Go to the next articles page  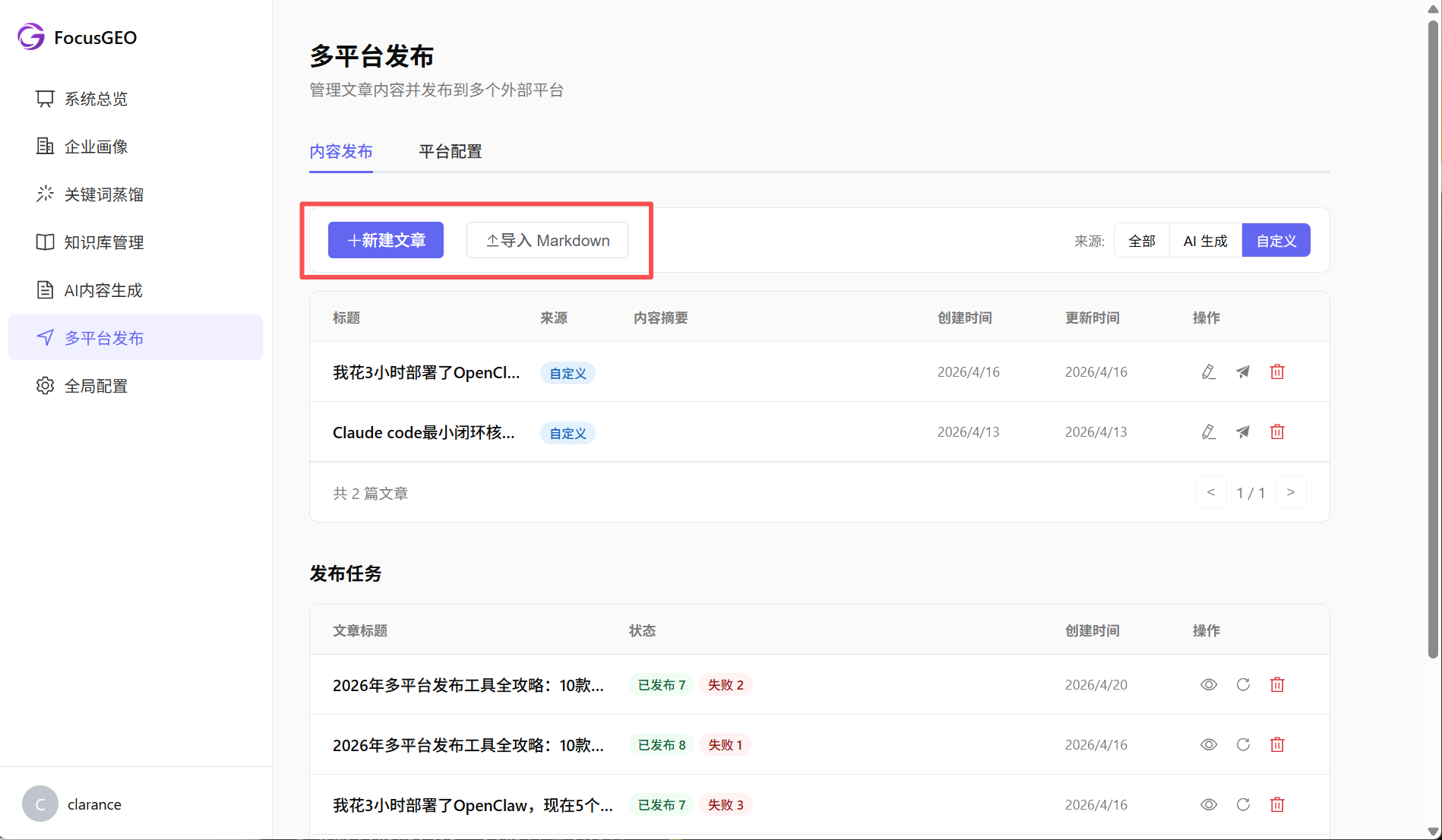pyautogui.click(x=1291, y=492)
